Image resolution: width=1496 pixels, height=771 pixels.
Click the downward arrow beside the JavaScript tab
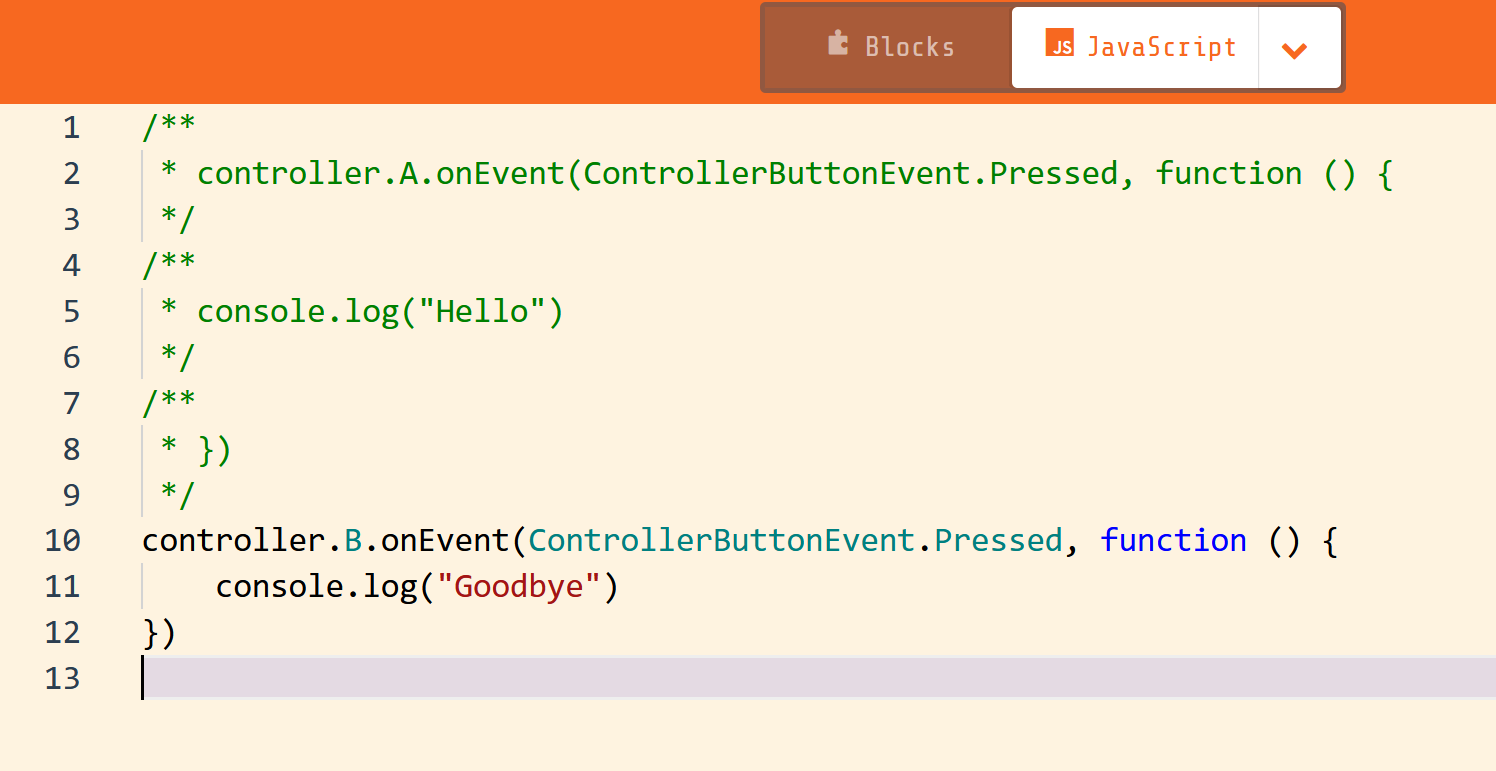tap(1297, 48)
